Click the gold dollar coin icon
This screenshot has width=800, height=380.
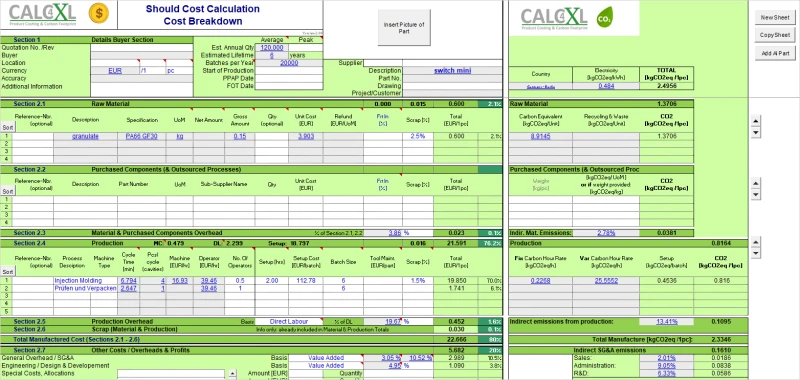pos(98,13)
